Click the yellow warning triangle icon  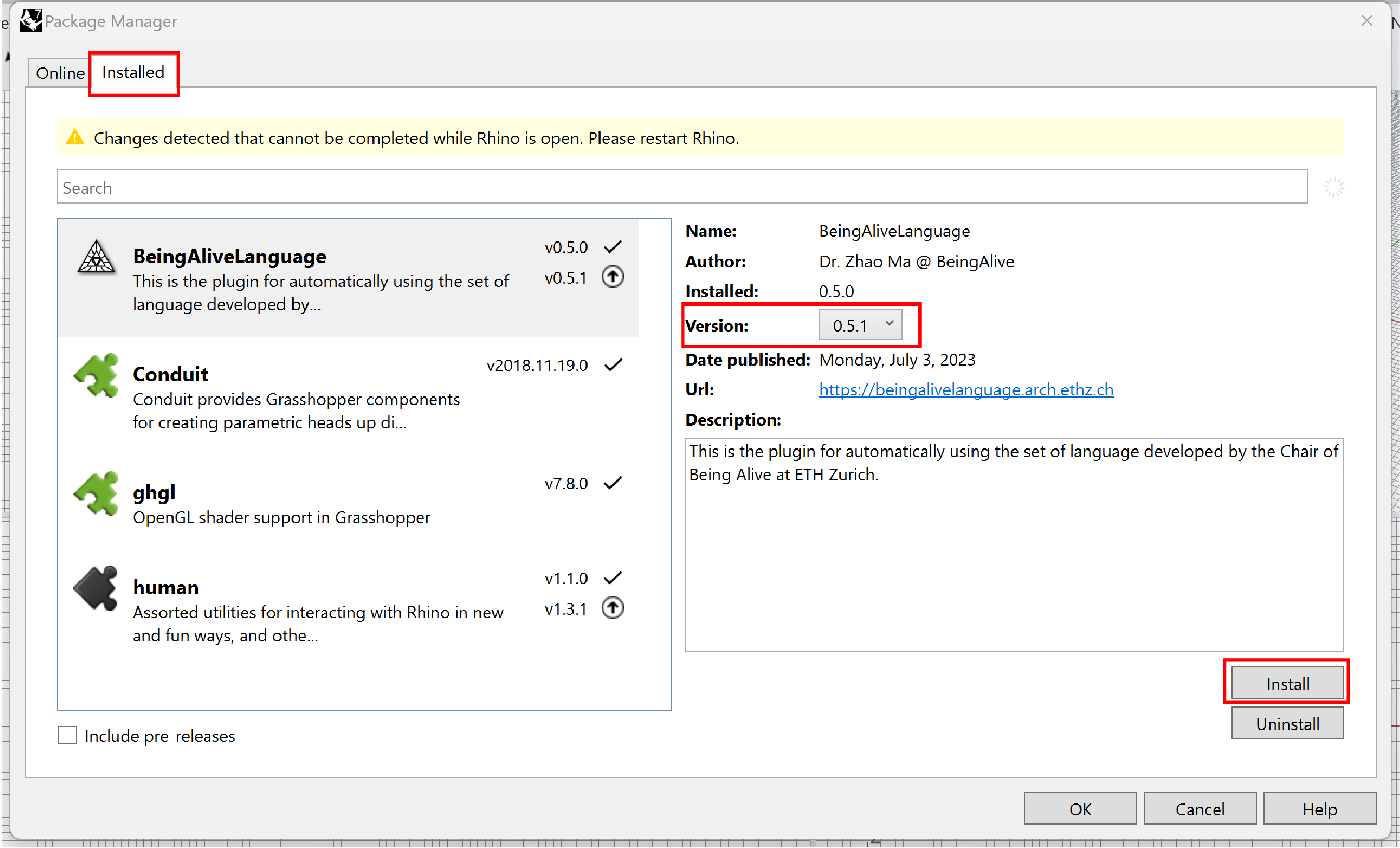click(x=75, y=138)
